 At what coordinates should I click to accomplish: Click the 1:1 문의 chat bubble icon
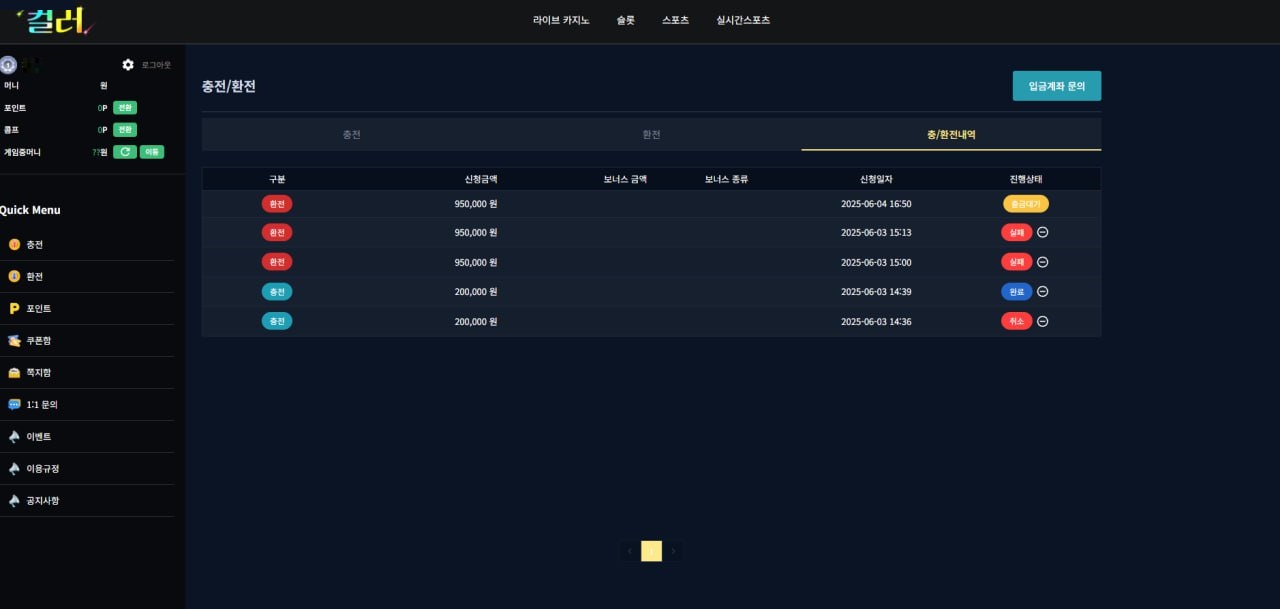click(x=14, y=404)
